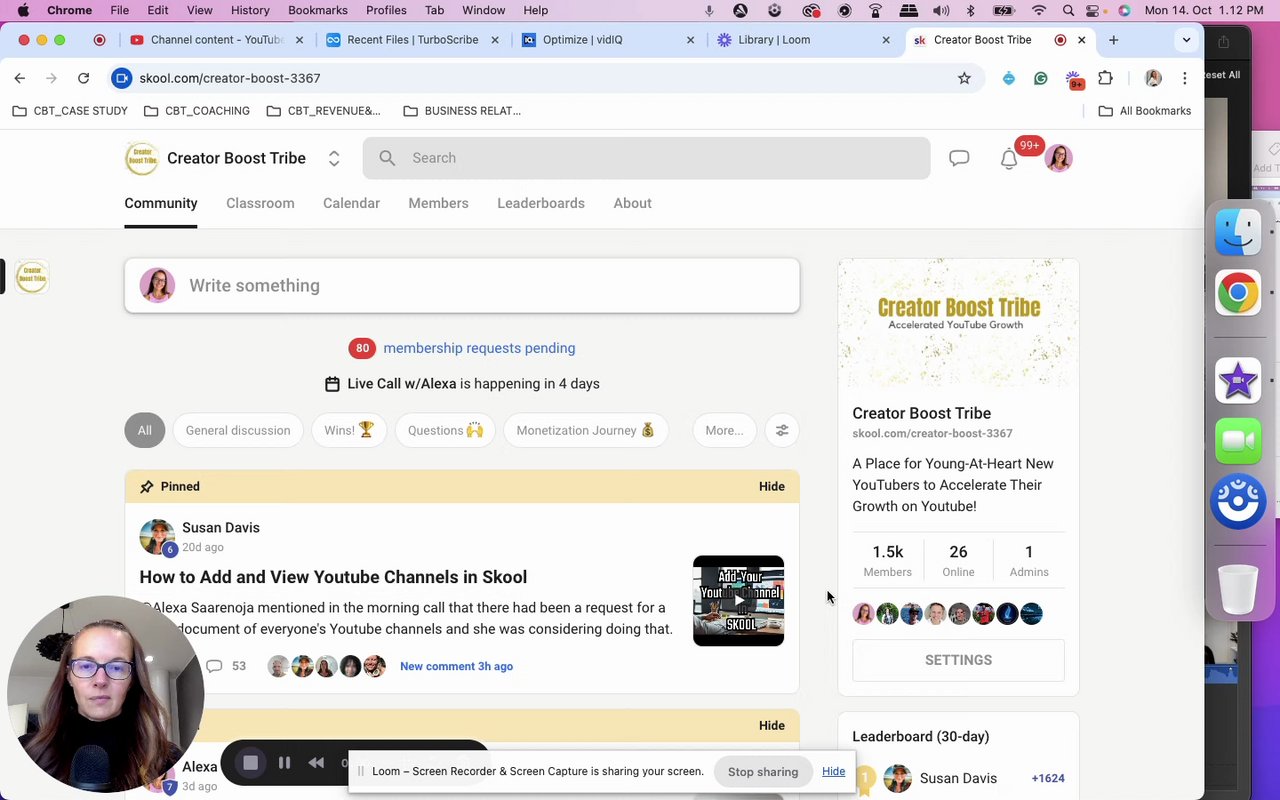Image resolution: width=1280 pixels, height=800 pixels.
Task: Open New comment 3h ago link
Action: (456, 666)
